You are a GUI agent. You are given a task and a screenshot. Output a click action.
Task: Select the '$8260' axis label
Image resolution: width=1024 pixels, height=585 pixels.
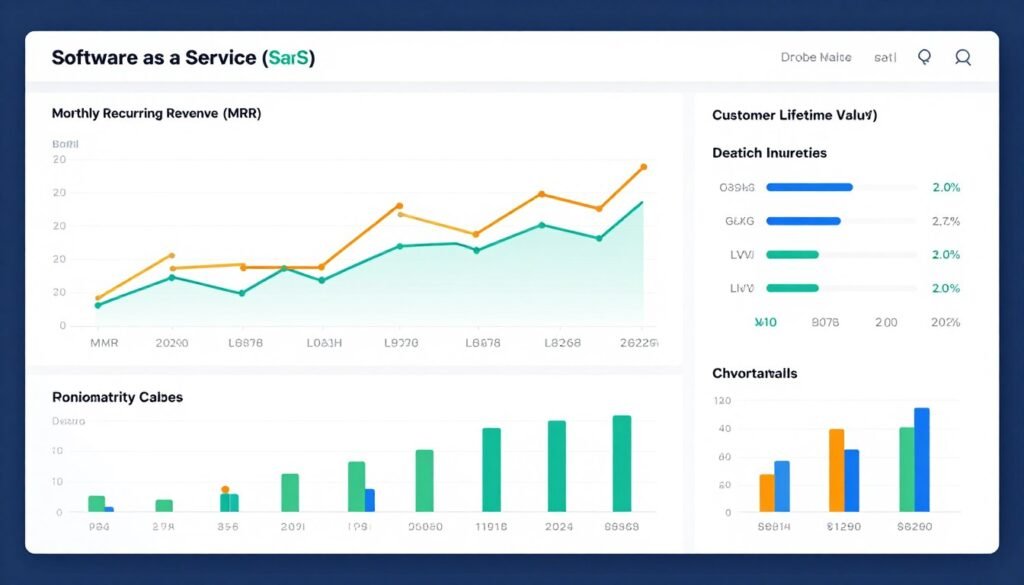point(914,527)
